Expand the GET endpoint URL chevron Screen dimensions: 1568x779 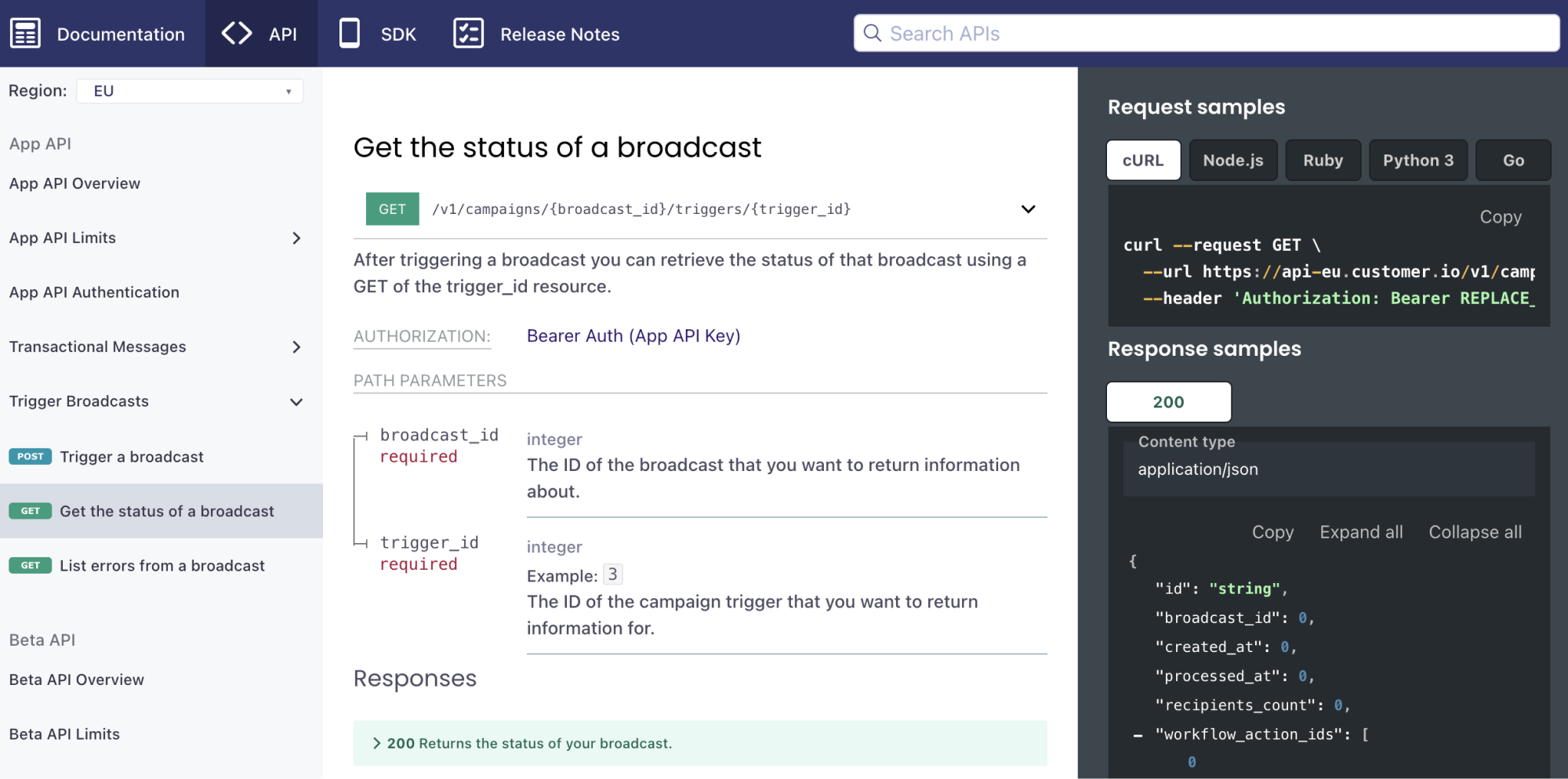(1028, 209)
